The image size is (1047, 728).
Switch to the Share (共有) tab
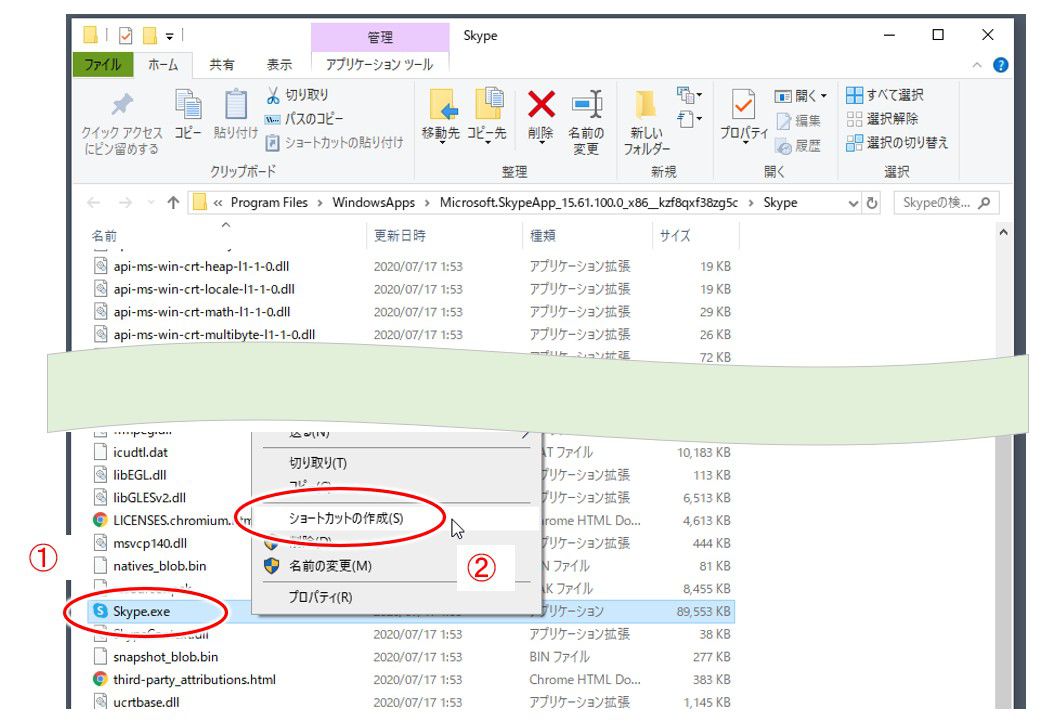(x=222, y=64)
